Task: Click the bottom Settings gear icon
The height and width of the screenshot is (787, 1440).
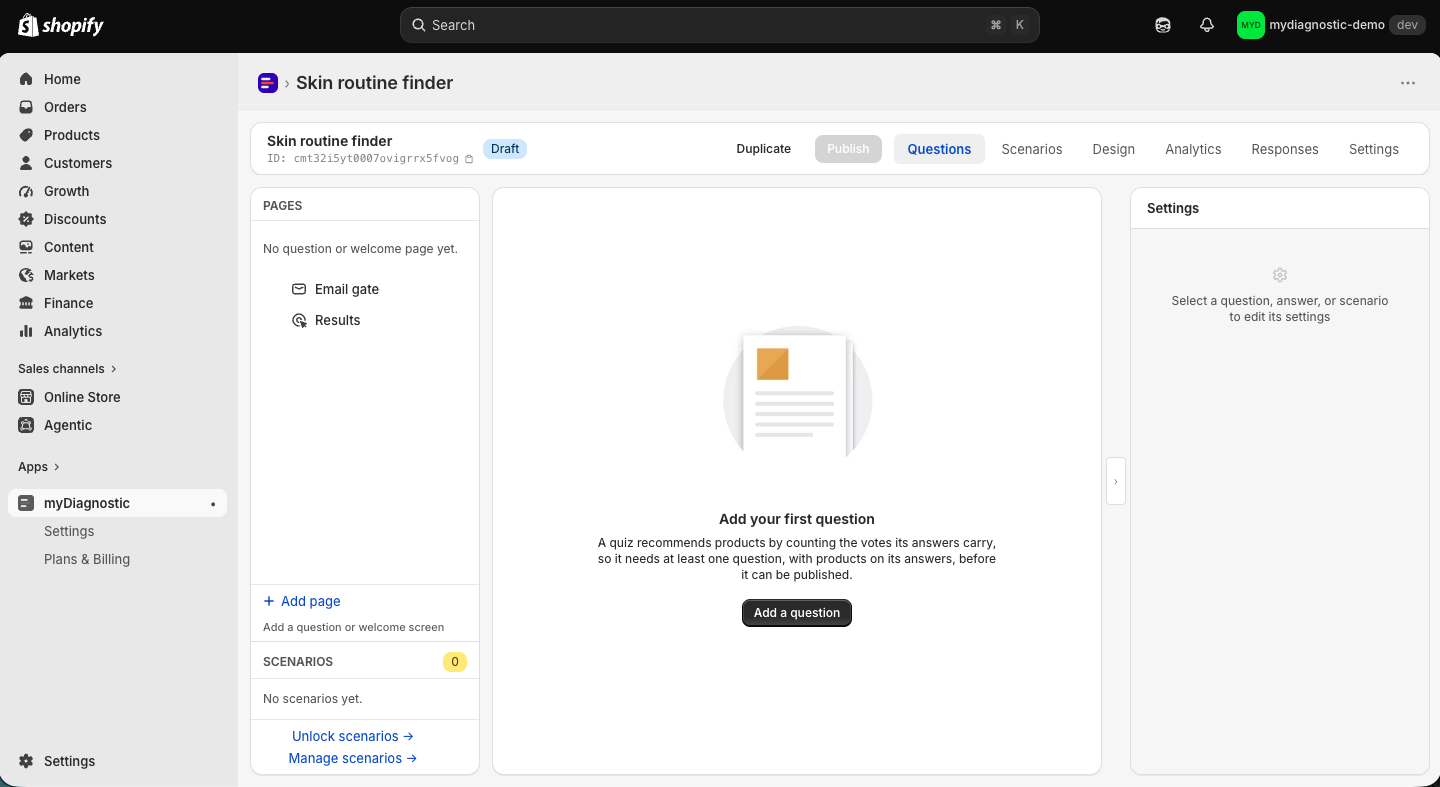Action: click(x=26, y=761)
